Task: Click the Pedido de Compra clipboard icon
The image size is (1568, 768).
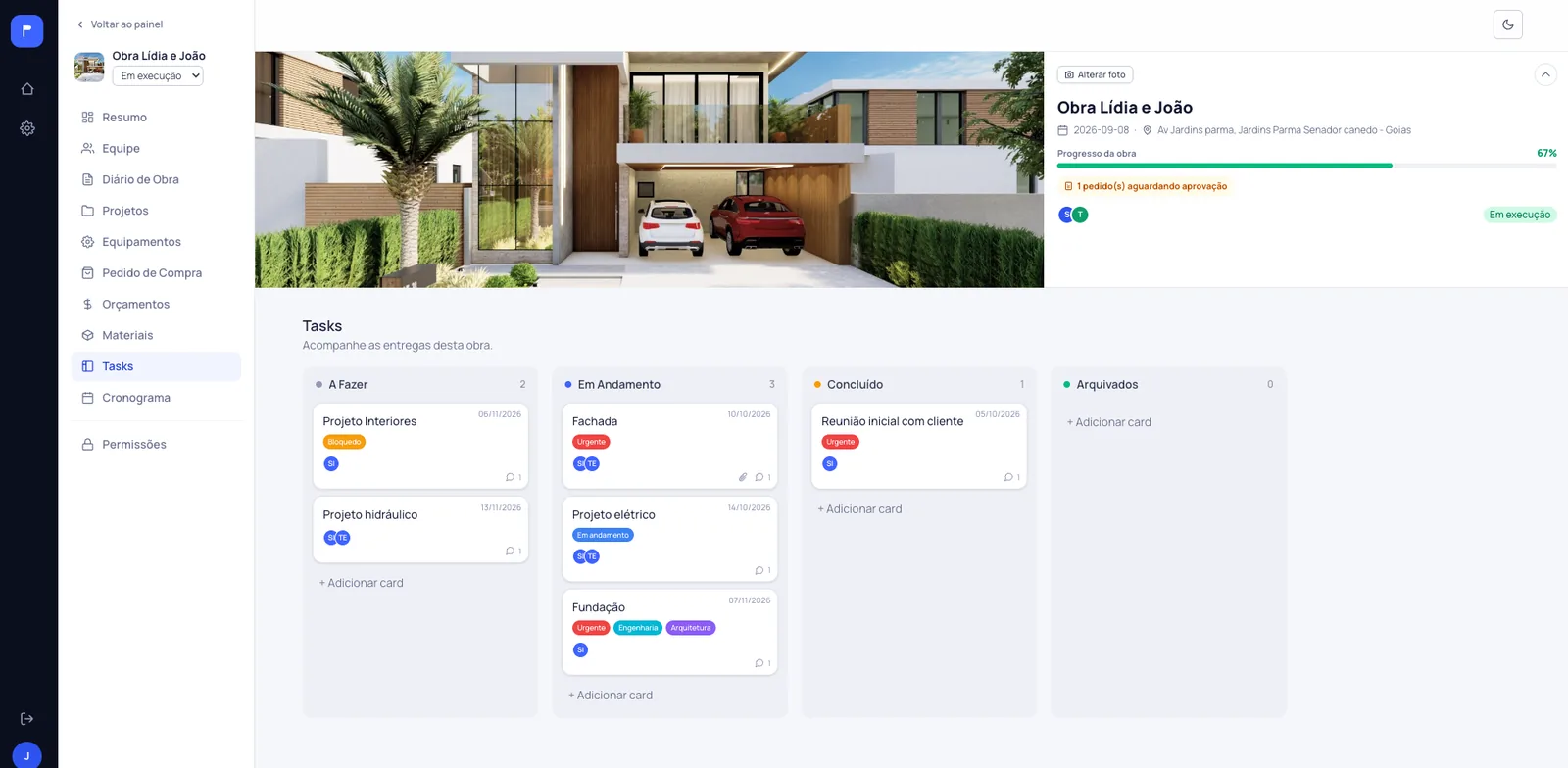Action: tap(87, 273)
